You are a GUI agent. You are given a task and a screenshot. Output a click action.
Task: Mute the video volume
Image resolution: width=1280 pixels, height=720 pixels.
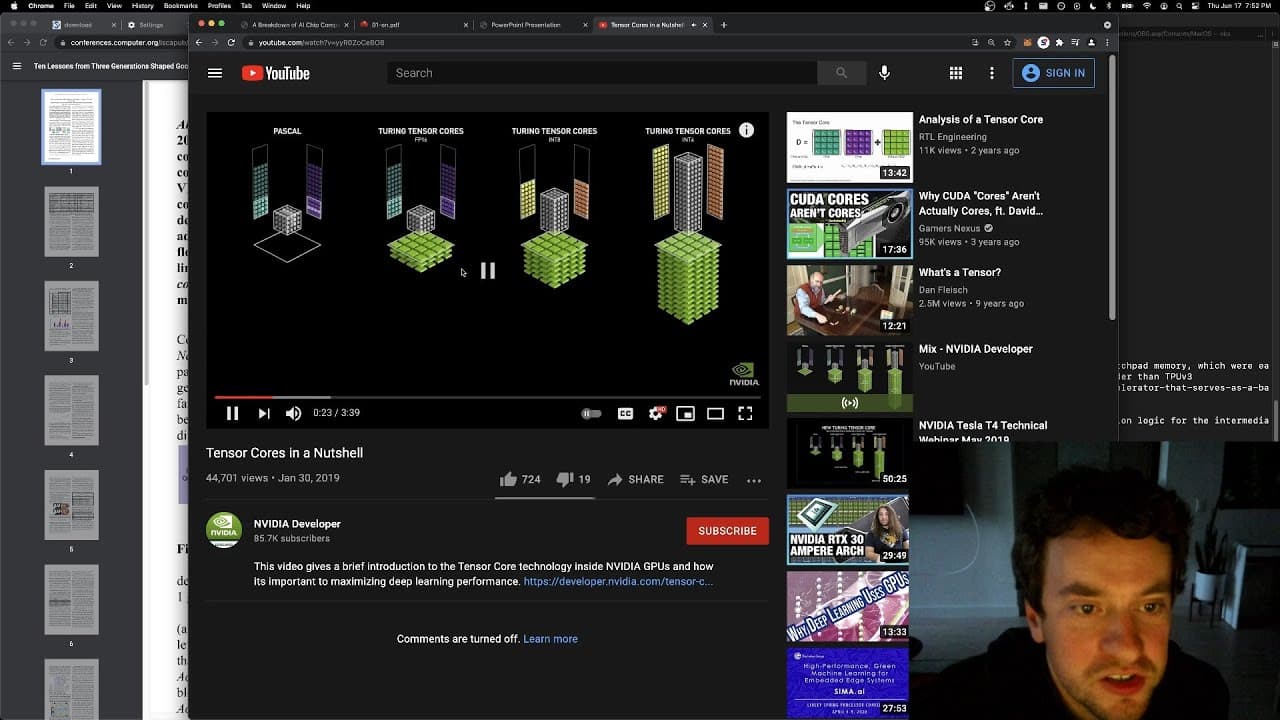tap(294, 413)
